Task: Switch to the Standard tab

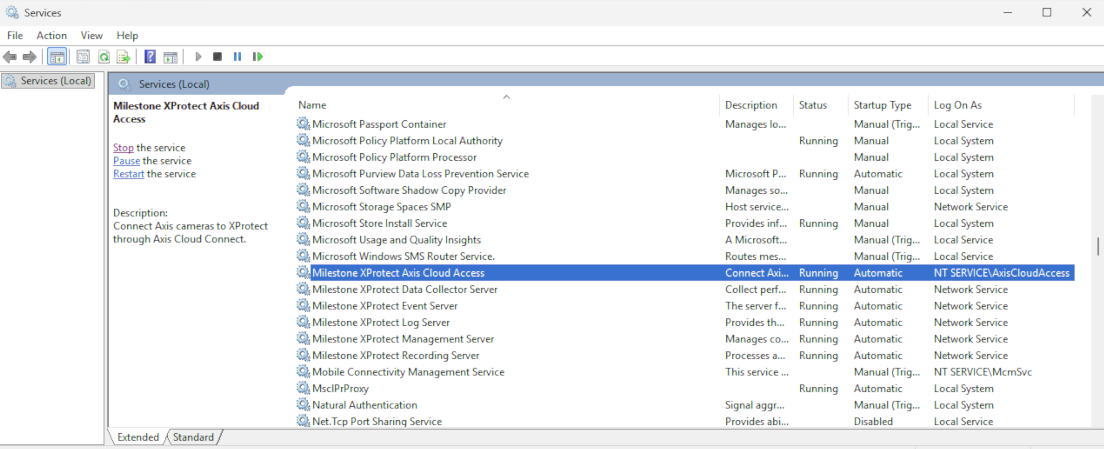Action: coord(193,437)
